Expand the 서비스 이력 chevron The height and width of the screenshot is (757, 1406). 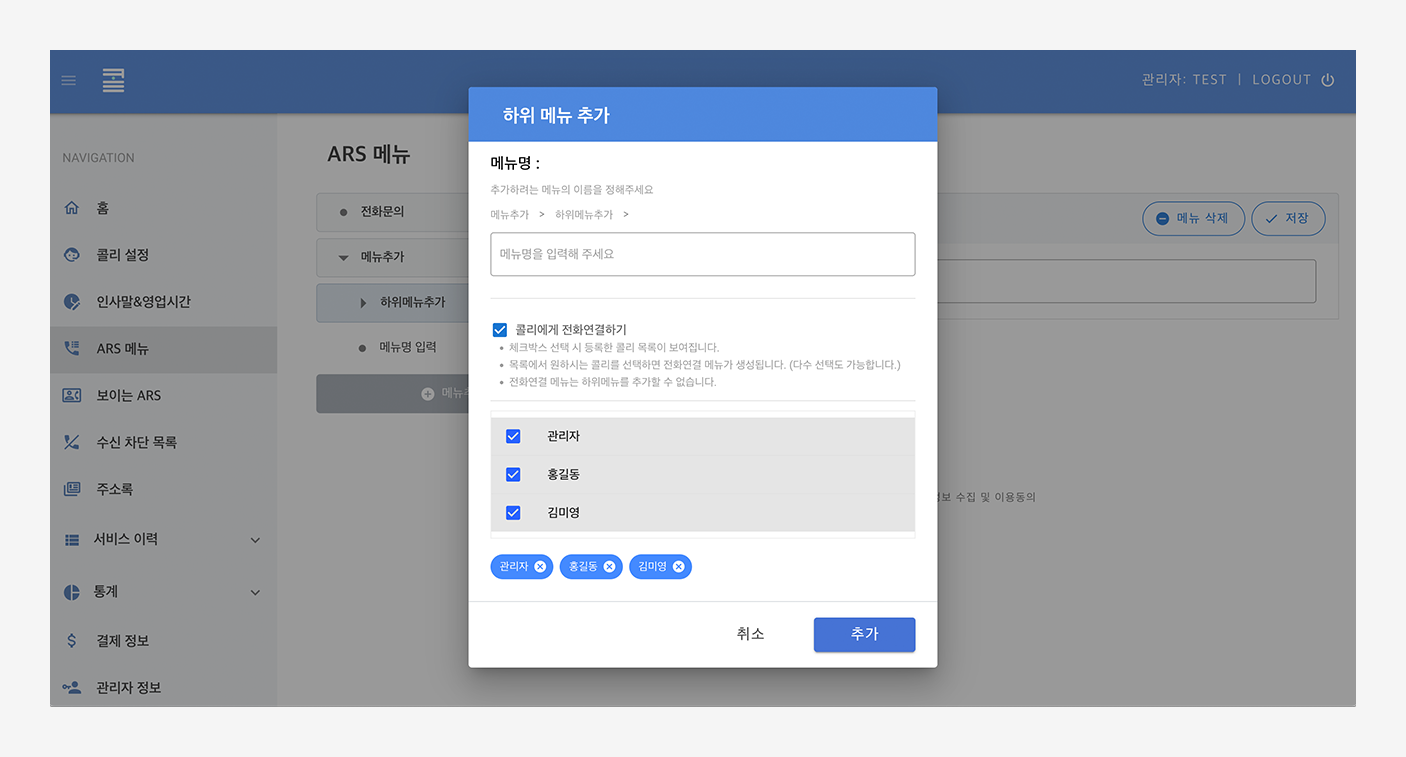point(255,540)
